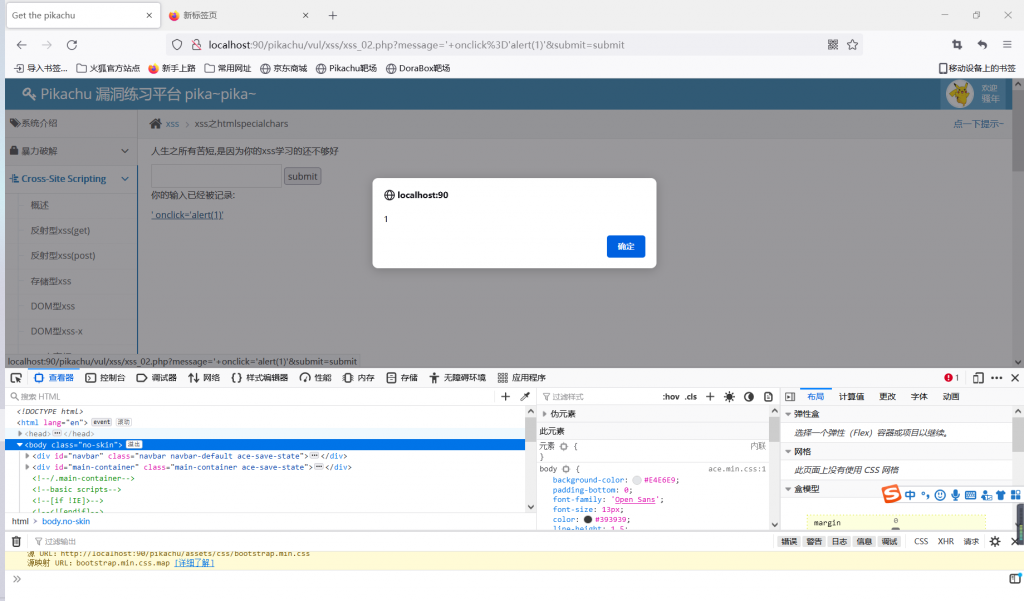Bookmark this page with star icon

click(853, 45)
